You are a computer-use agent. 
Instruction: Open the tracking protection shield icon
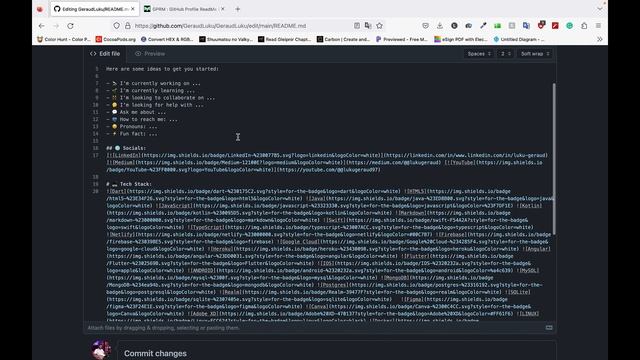tap(117, 26)
